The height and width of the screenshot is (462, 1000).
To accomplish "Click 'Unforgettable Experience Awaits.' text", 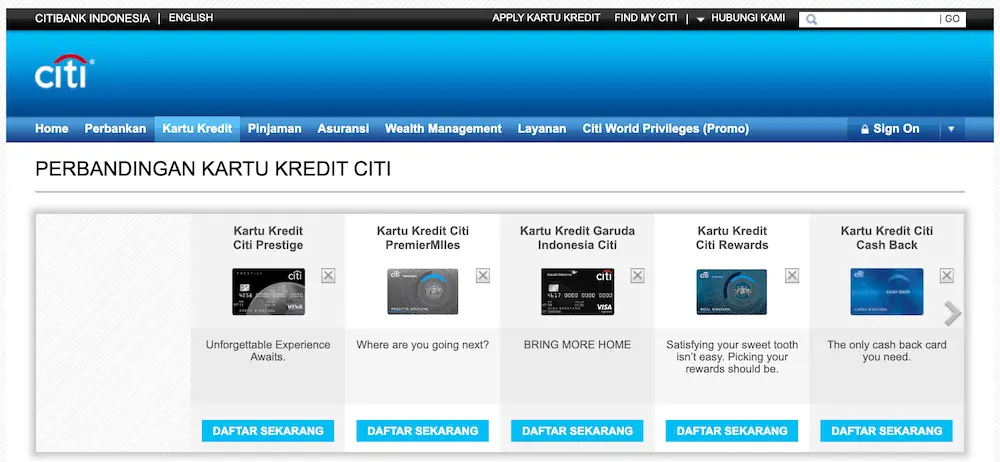I will pyautogui.click(x=268, y=351).
